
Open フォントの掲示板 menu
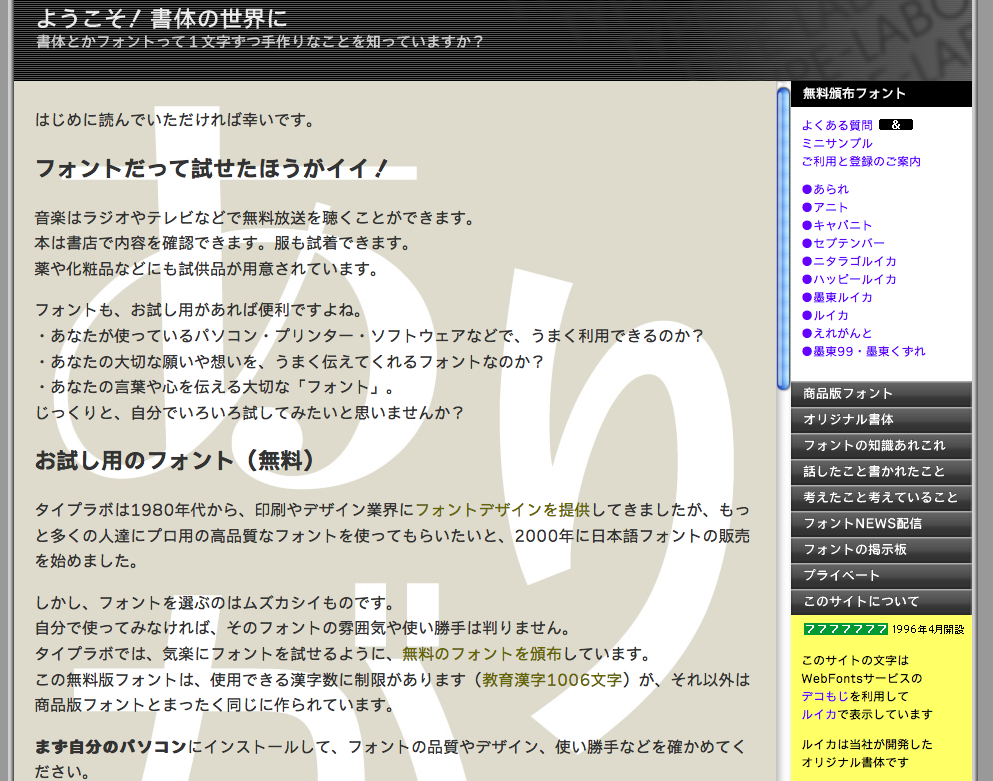point(881,550)
